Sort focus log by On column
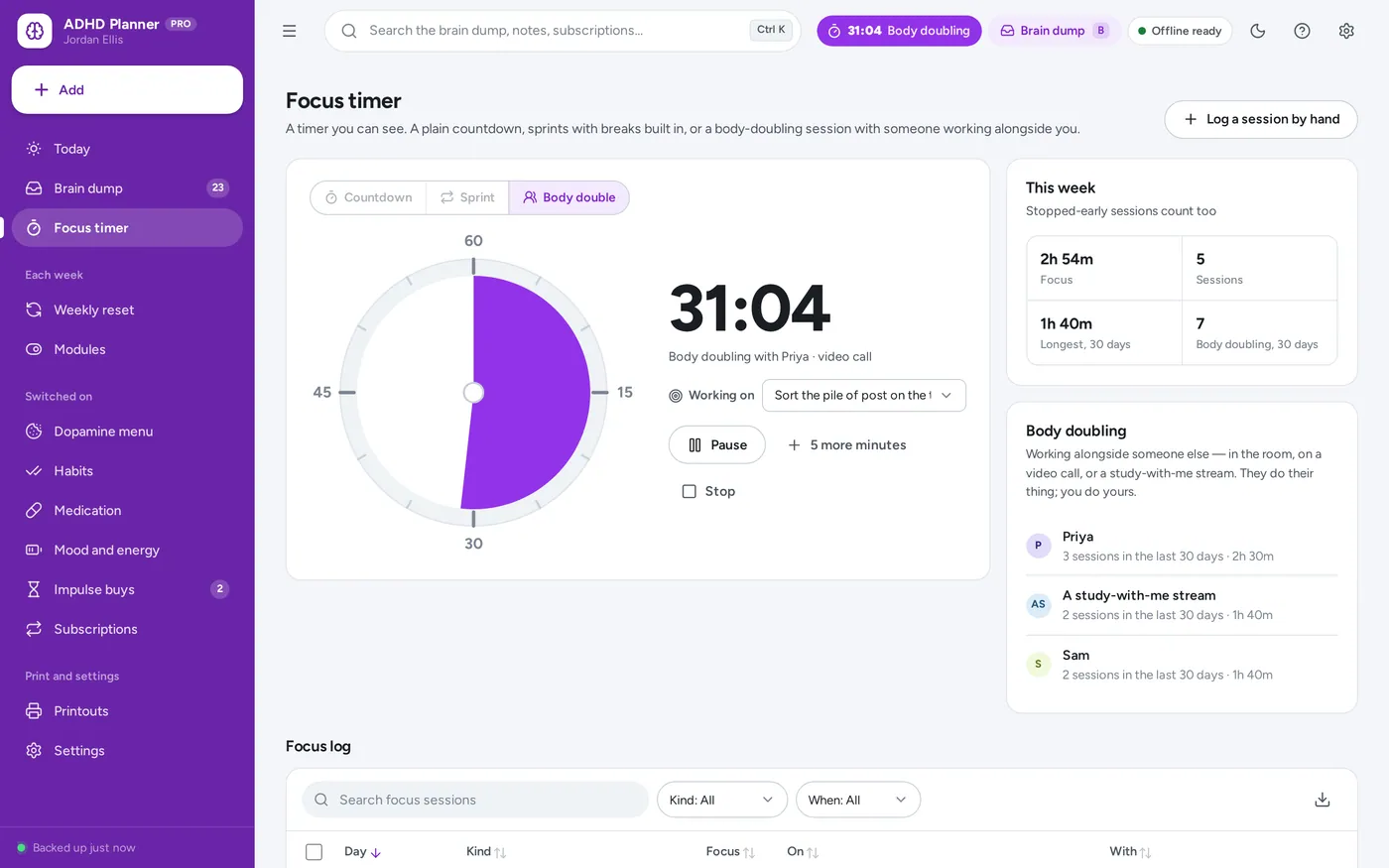Viewport: 1389px width, 868px height. (x=803, y=851)
